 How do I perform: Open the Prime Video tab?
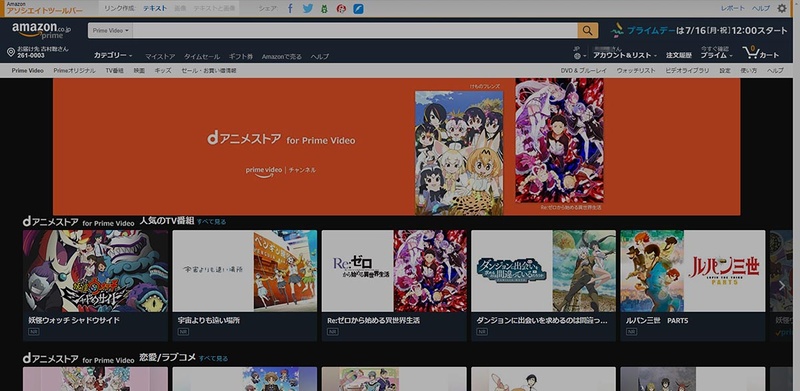28,70
